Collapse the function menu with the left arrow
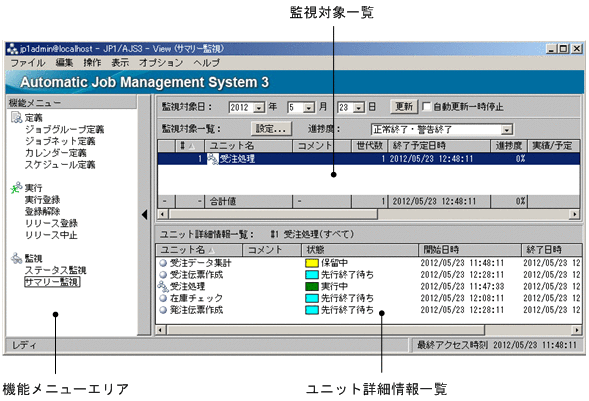The image size is (589, 401). pyautogui.click(x=145, y=215)
